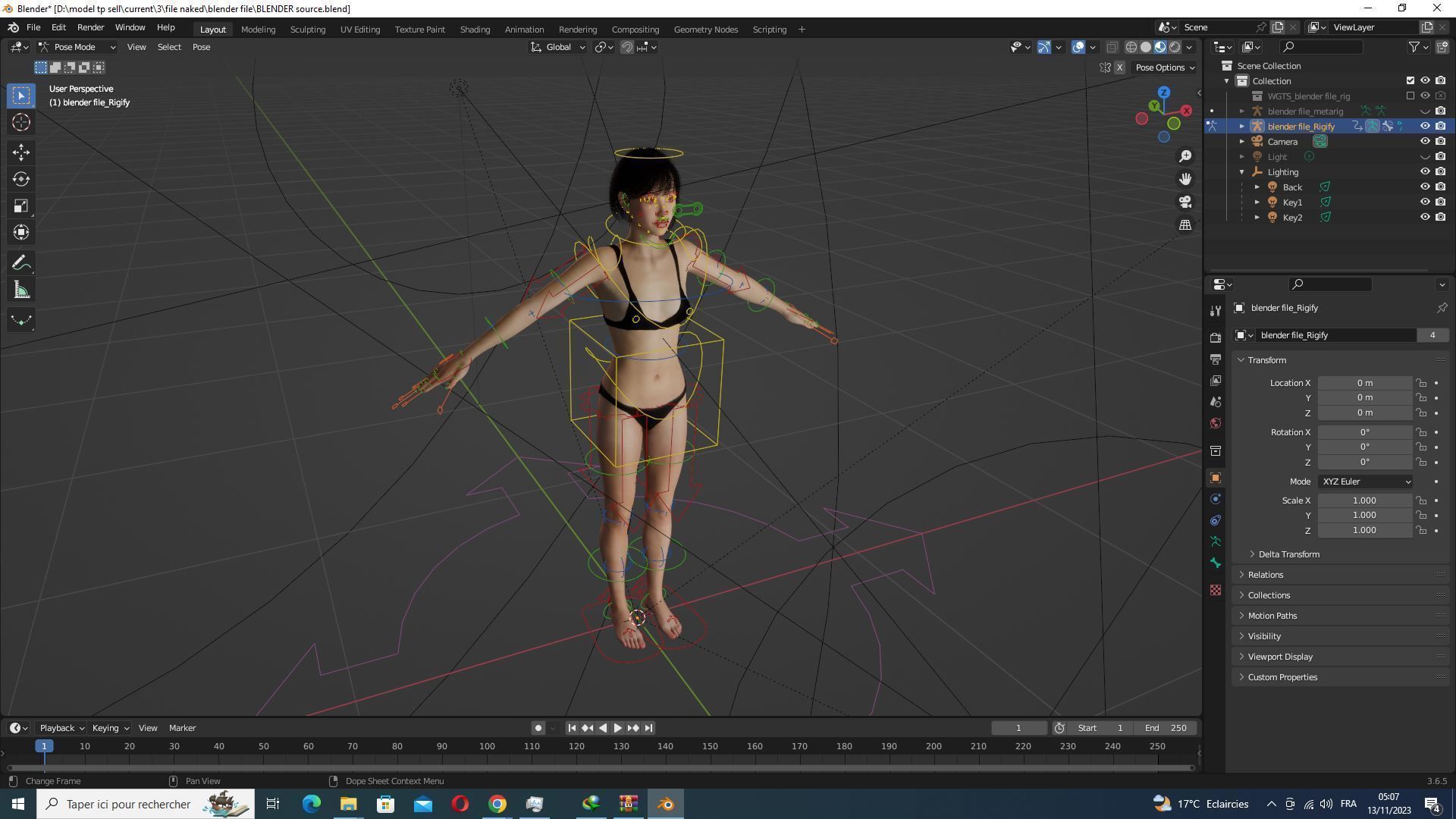Image resolution: width=1456 pixels, height=819 pixels.
Task: Select the Measure tool
Action: click(21, 290)
